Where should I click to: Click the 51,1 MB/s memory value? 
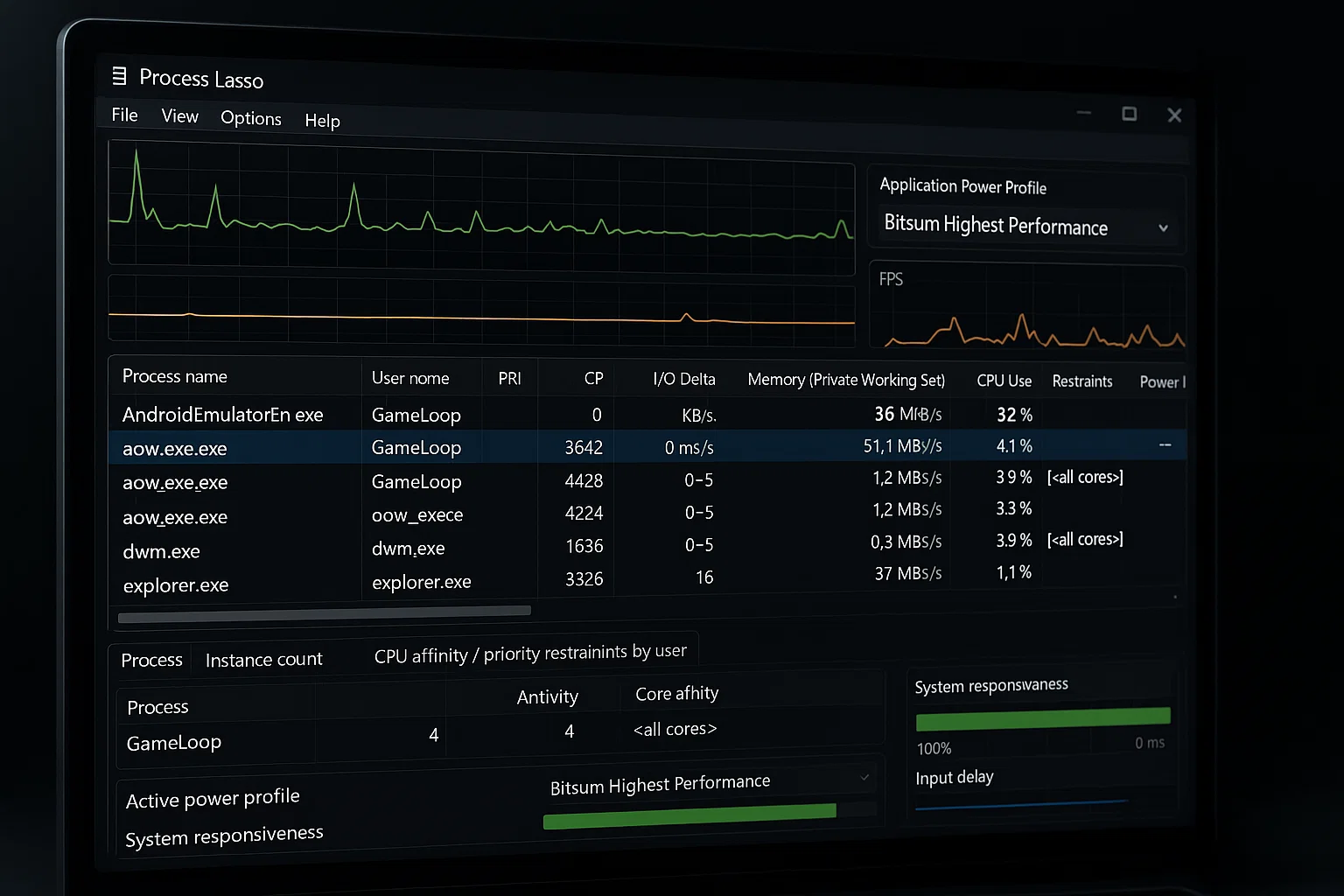tap(902, 446)
